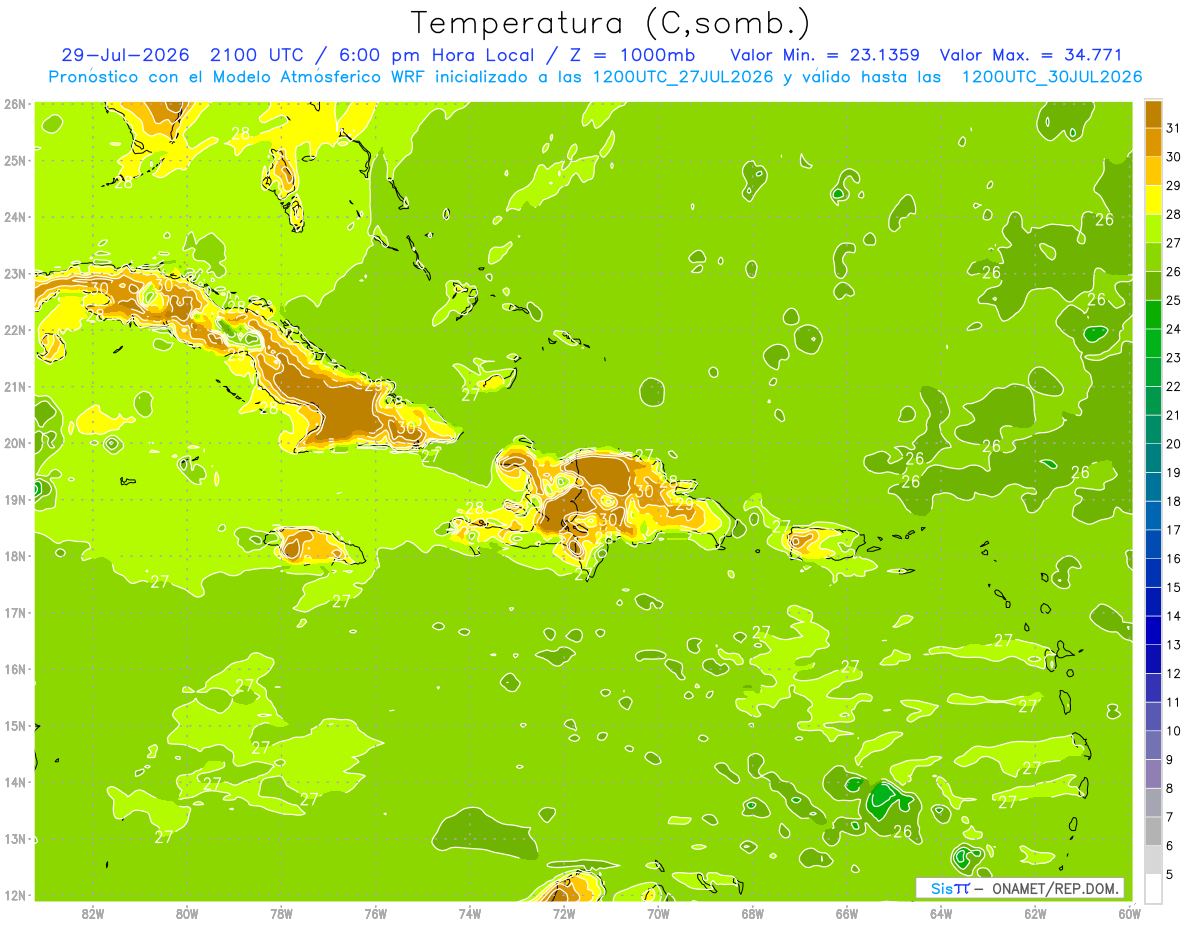Click the blue "Sis" logo text
The height and width of the screenshot is (927, 1200).
coord(941,888)
